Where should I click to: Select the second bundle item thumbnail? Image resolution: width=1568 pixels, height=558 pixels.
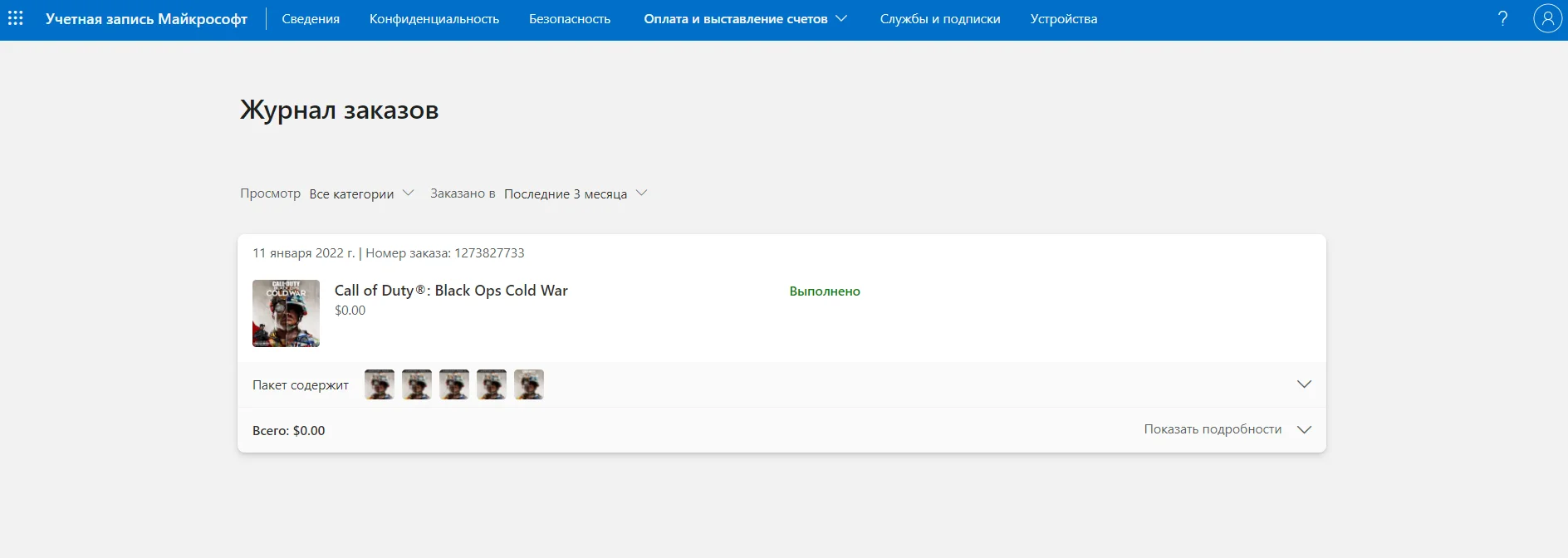(417, 384)
